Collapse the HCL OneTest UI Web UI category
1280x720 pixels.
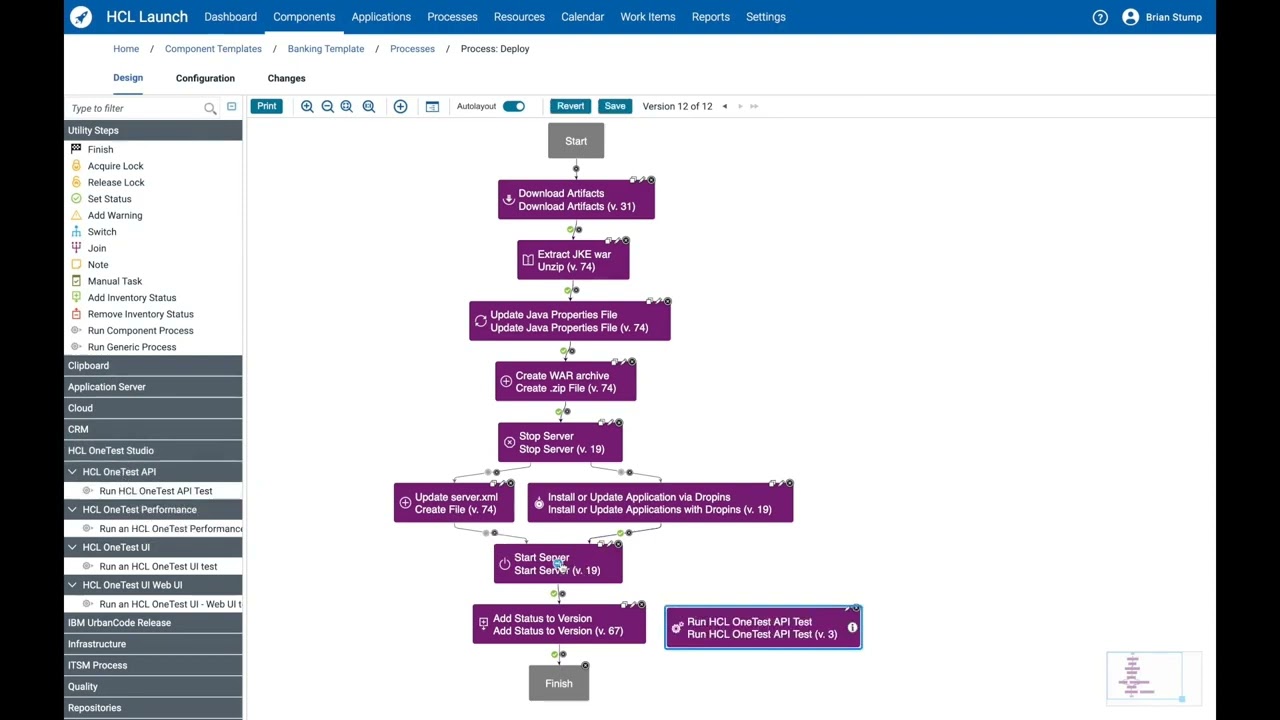click(x=72, y=585)
